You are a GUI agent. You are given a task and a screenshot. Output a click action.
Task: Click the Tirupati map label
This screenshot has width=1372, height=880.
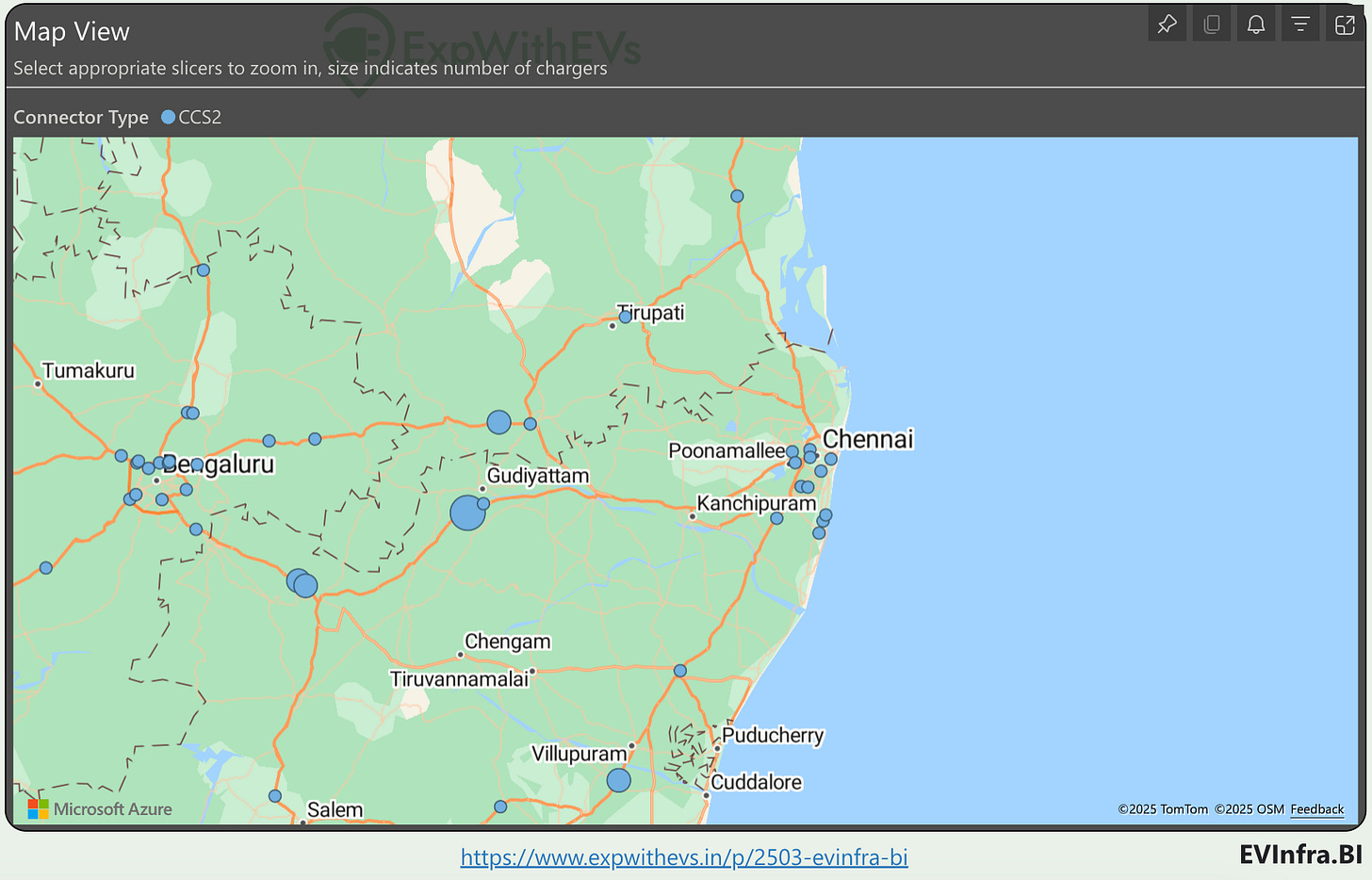tap(651, 312)
